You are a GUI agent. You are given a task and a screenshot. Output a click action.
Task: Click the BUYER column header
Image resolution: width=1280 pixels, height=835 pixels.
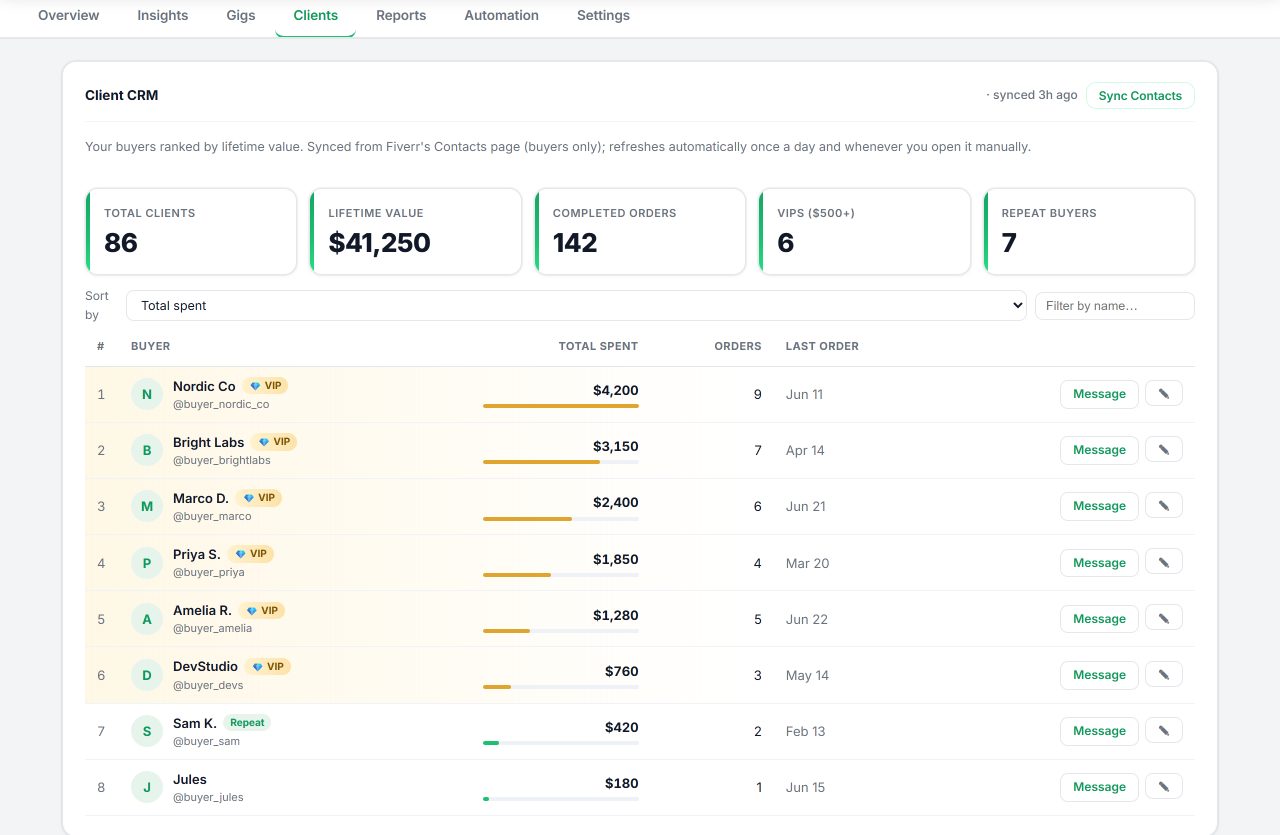coord(151,346)
